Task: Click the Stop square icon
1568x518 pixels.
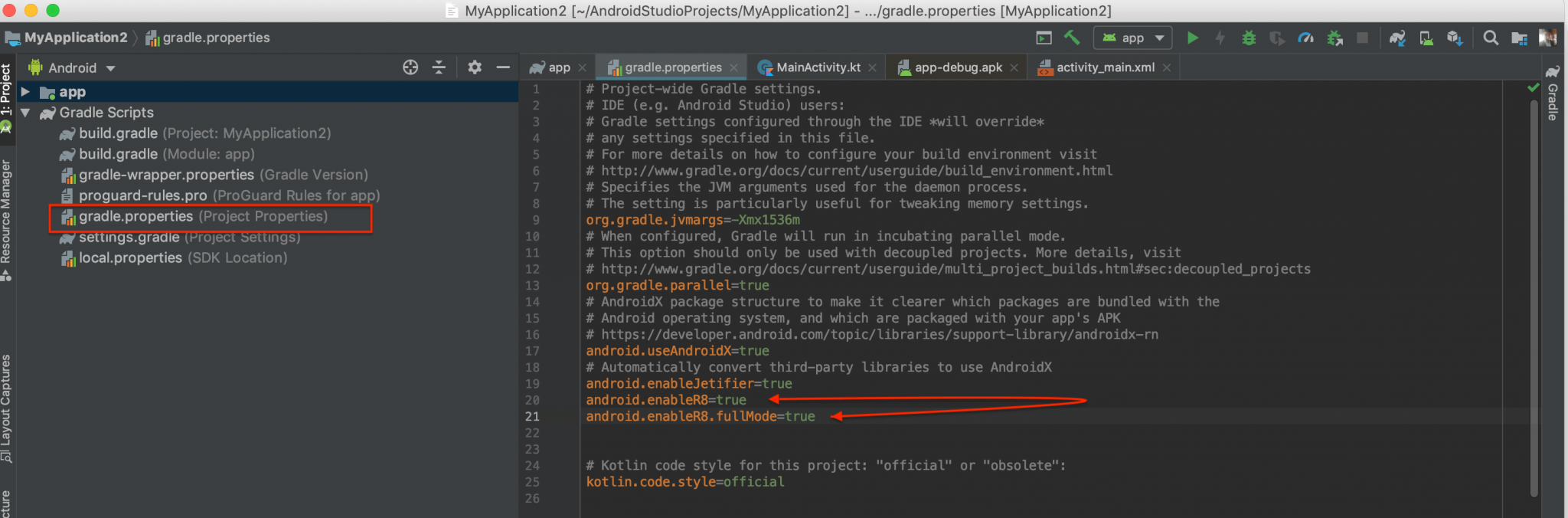Action: point(1362,38)
